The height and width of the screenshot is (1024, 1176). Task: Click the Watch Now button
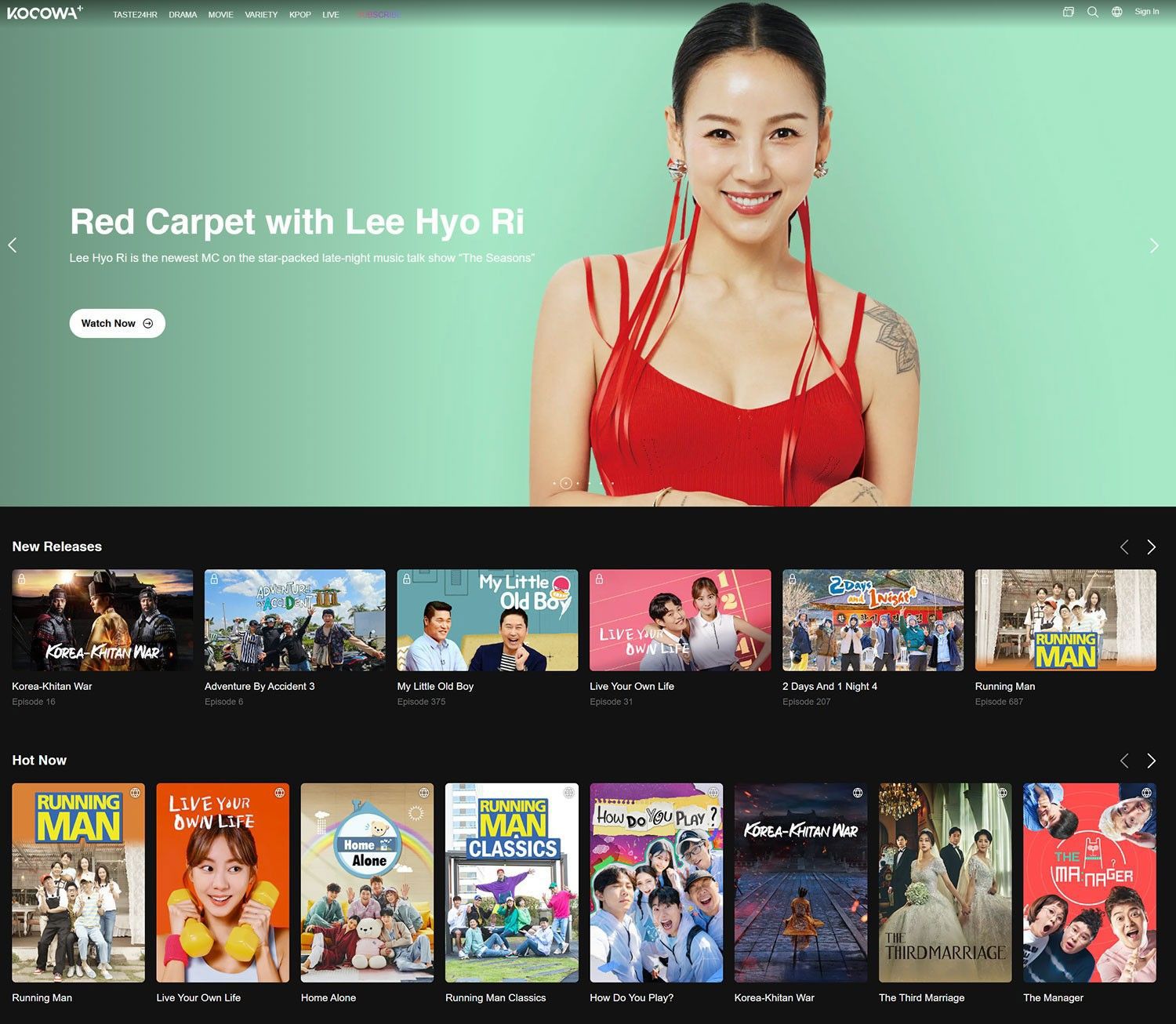(x=117, y=323)
